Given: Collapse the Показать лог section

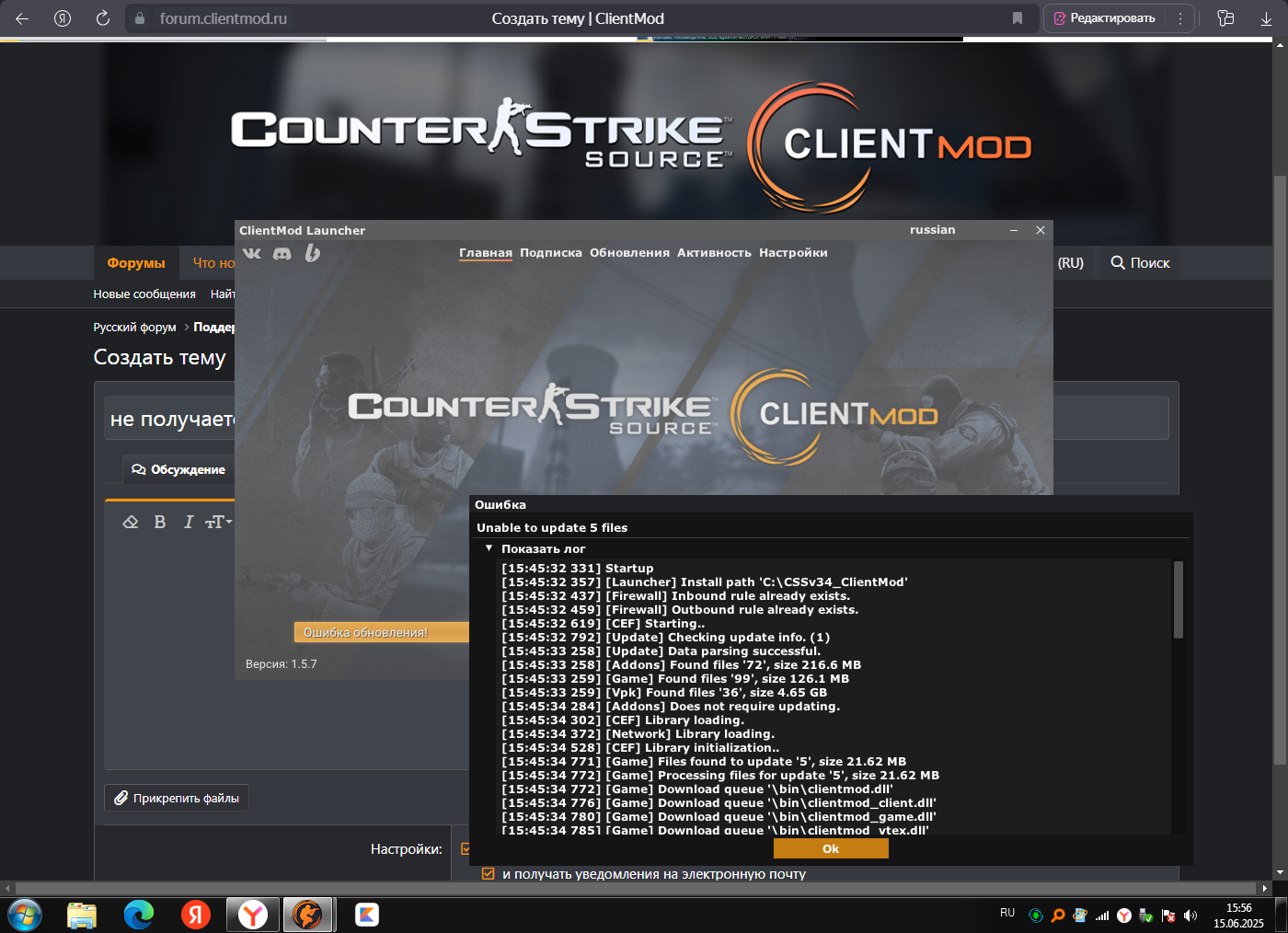Looking at the screenshot, I should tap(489, 548).
